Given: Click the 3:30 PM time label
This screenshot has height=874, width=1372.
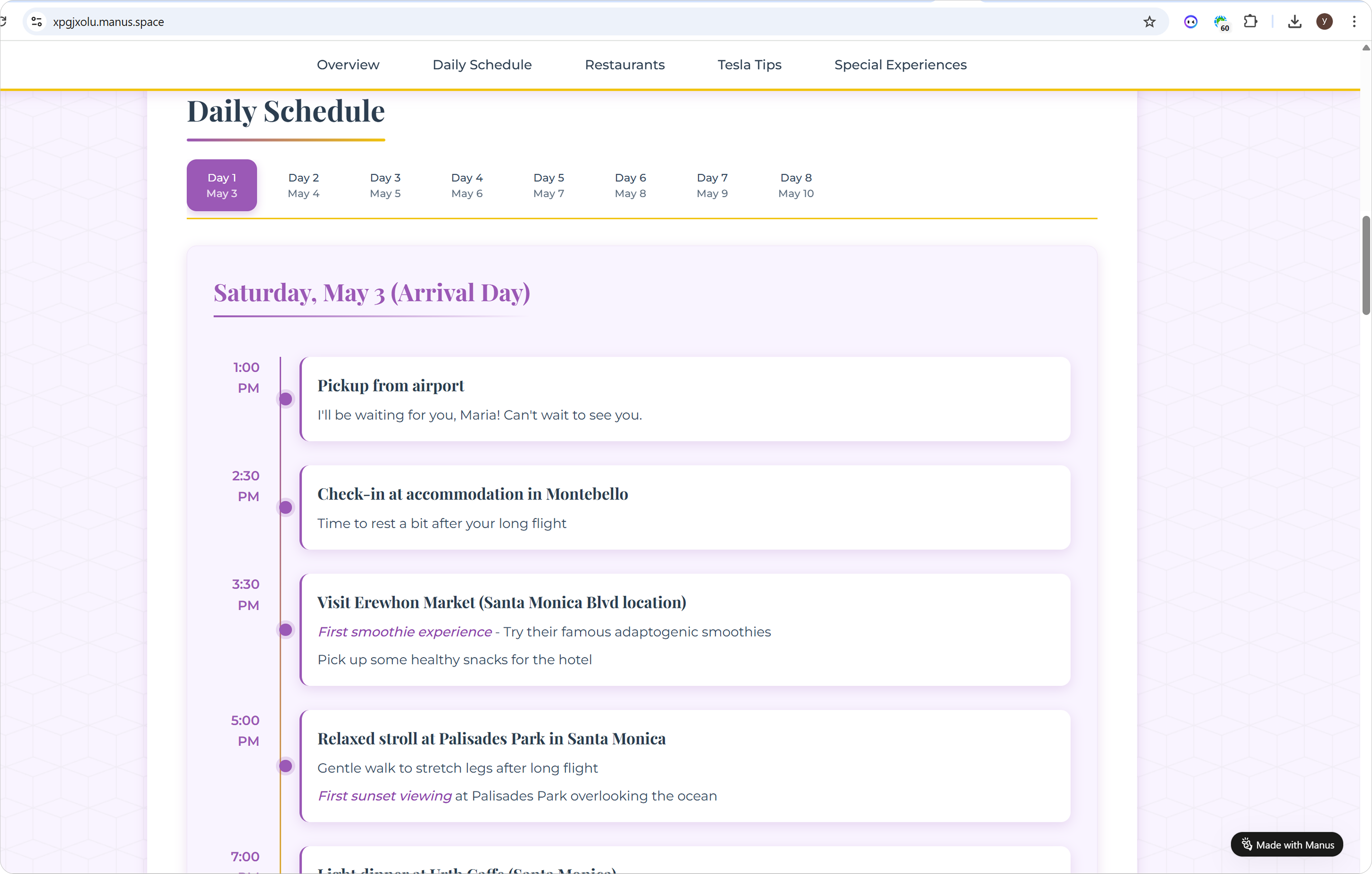Looking at the screenshot, I should tap(245, 594).
